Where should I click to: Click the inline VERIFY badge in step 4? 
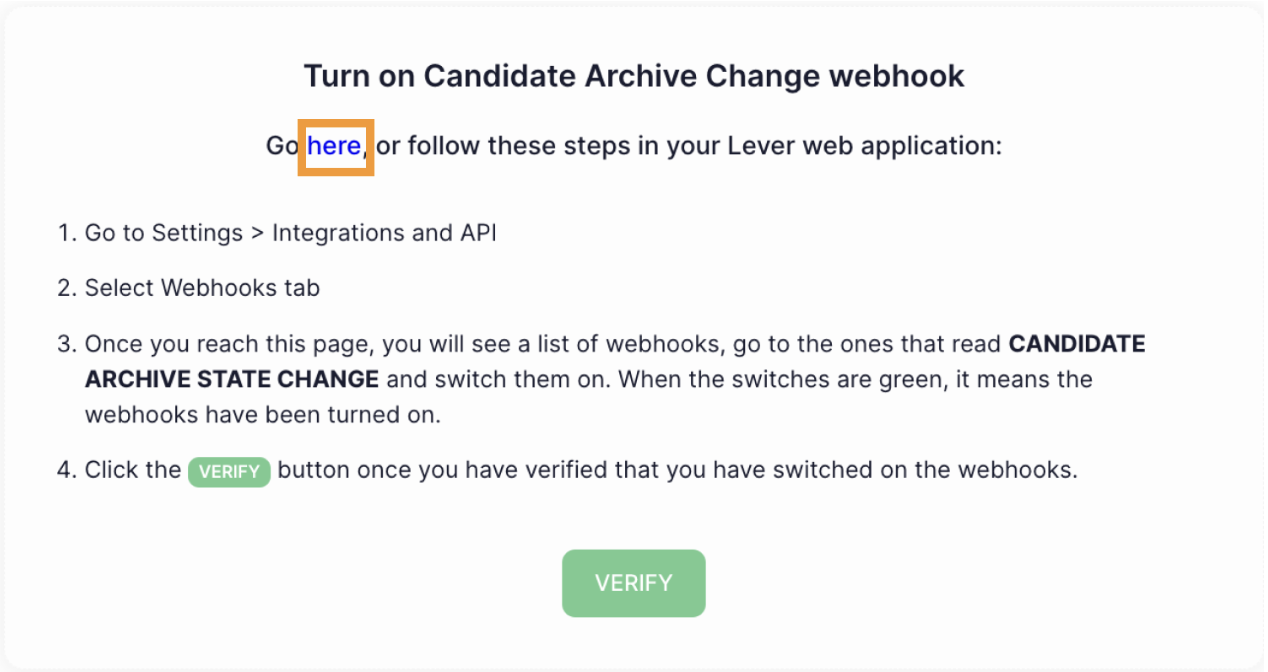point(229,471)
